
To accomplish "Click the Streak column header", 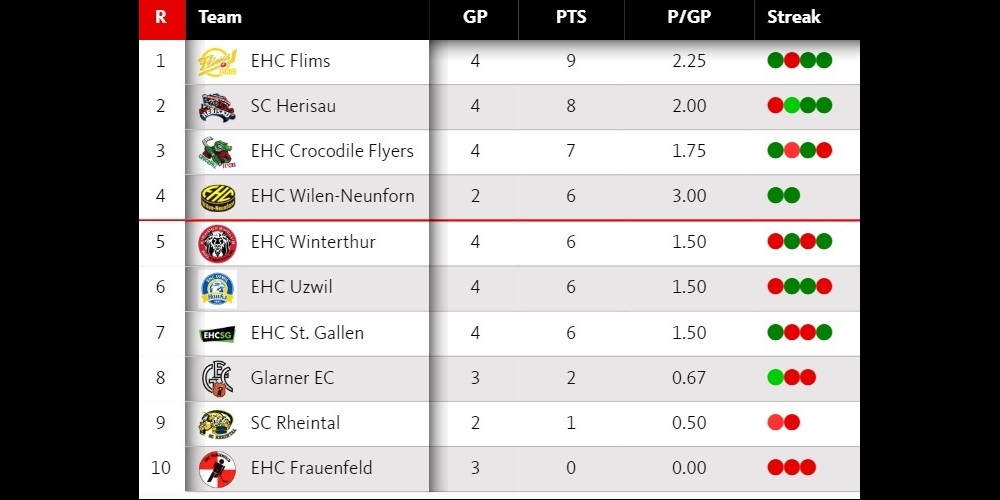I will [794, 17].
